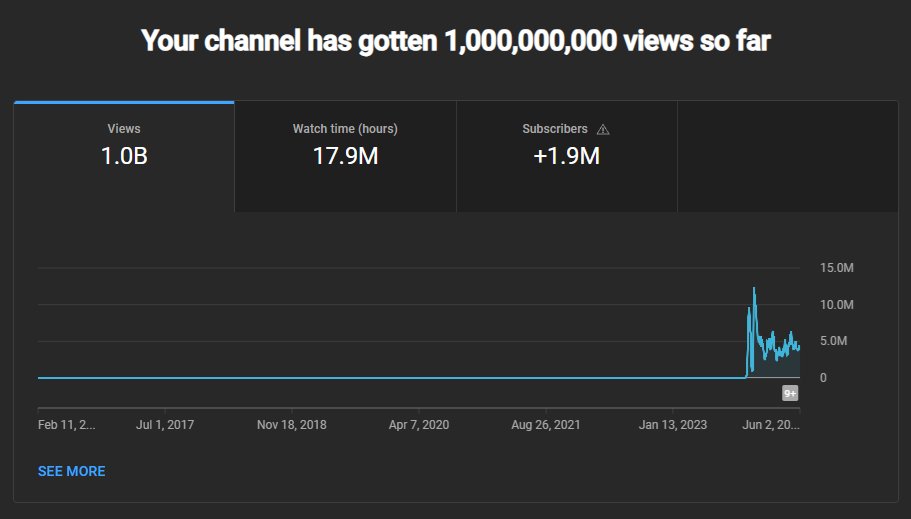Click the Jan 13, 2023 date label

click(673, 425)
